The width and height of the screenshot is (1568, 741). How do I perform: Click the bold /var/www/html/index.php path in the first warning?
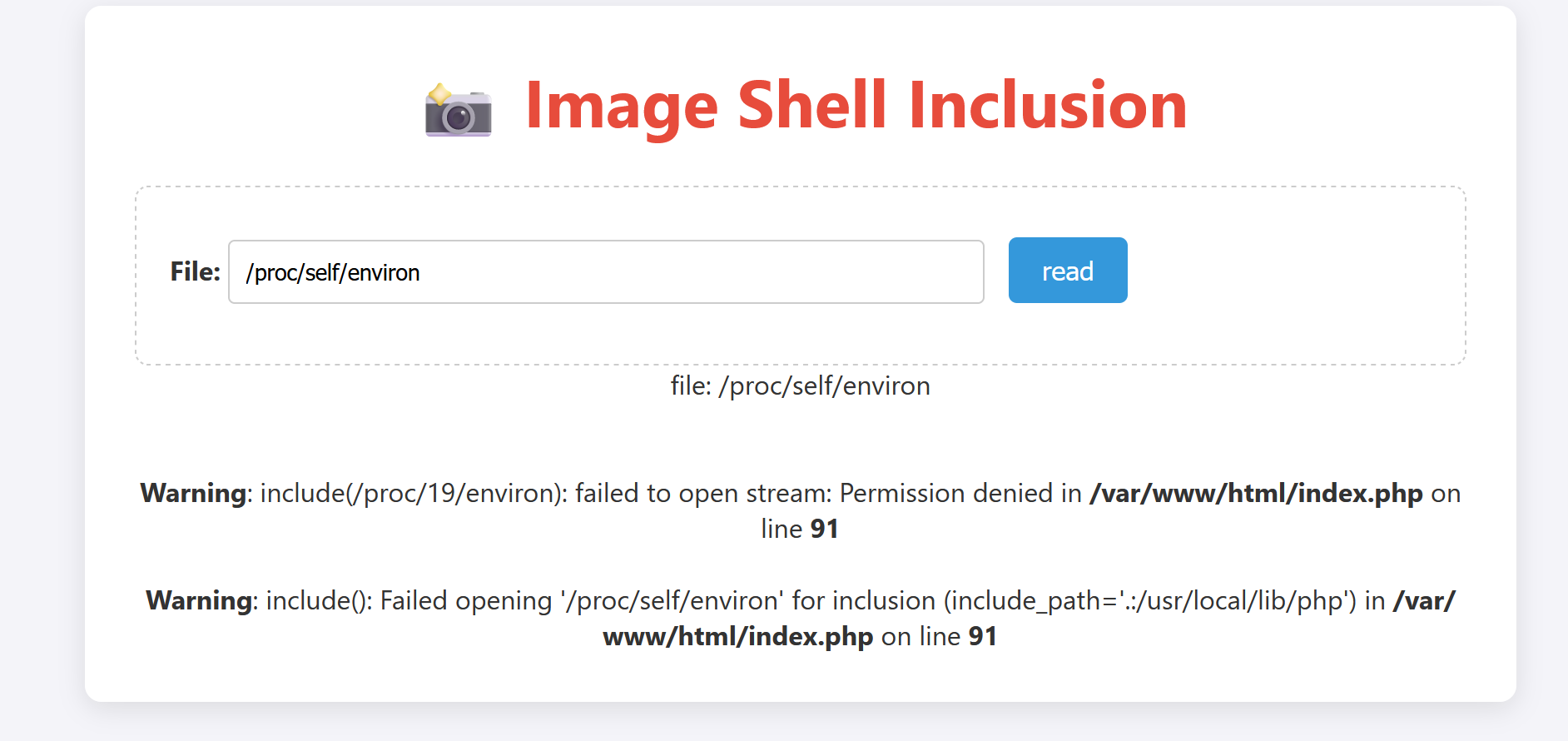click(x=1255, y=494)
